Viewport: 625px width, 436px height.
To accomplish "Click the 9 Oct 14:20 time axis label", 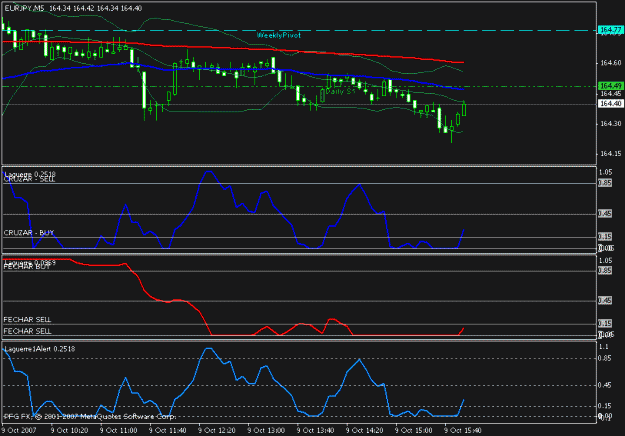I will [365, 430].
